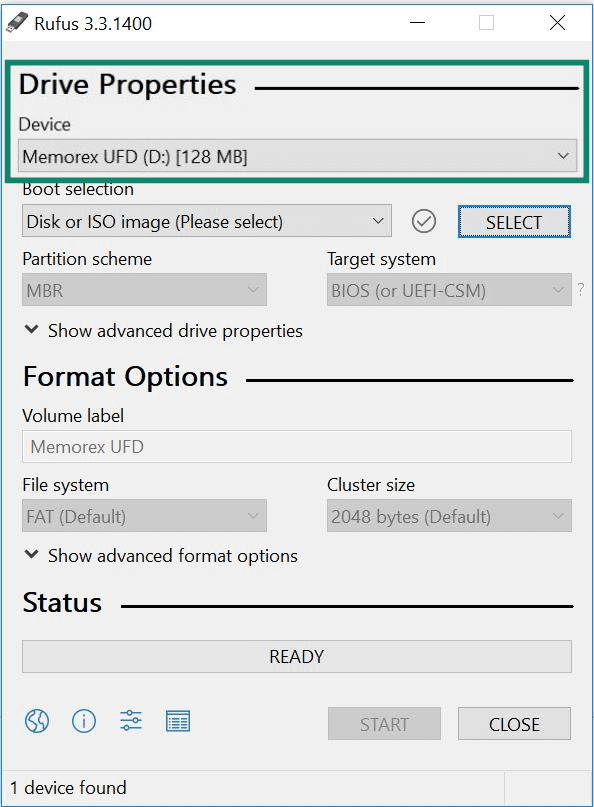Open the File system dropdown
Image resolution: width=594 pixels, height=807 pixels.
(144, 515)
